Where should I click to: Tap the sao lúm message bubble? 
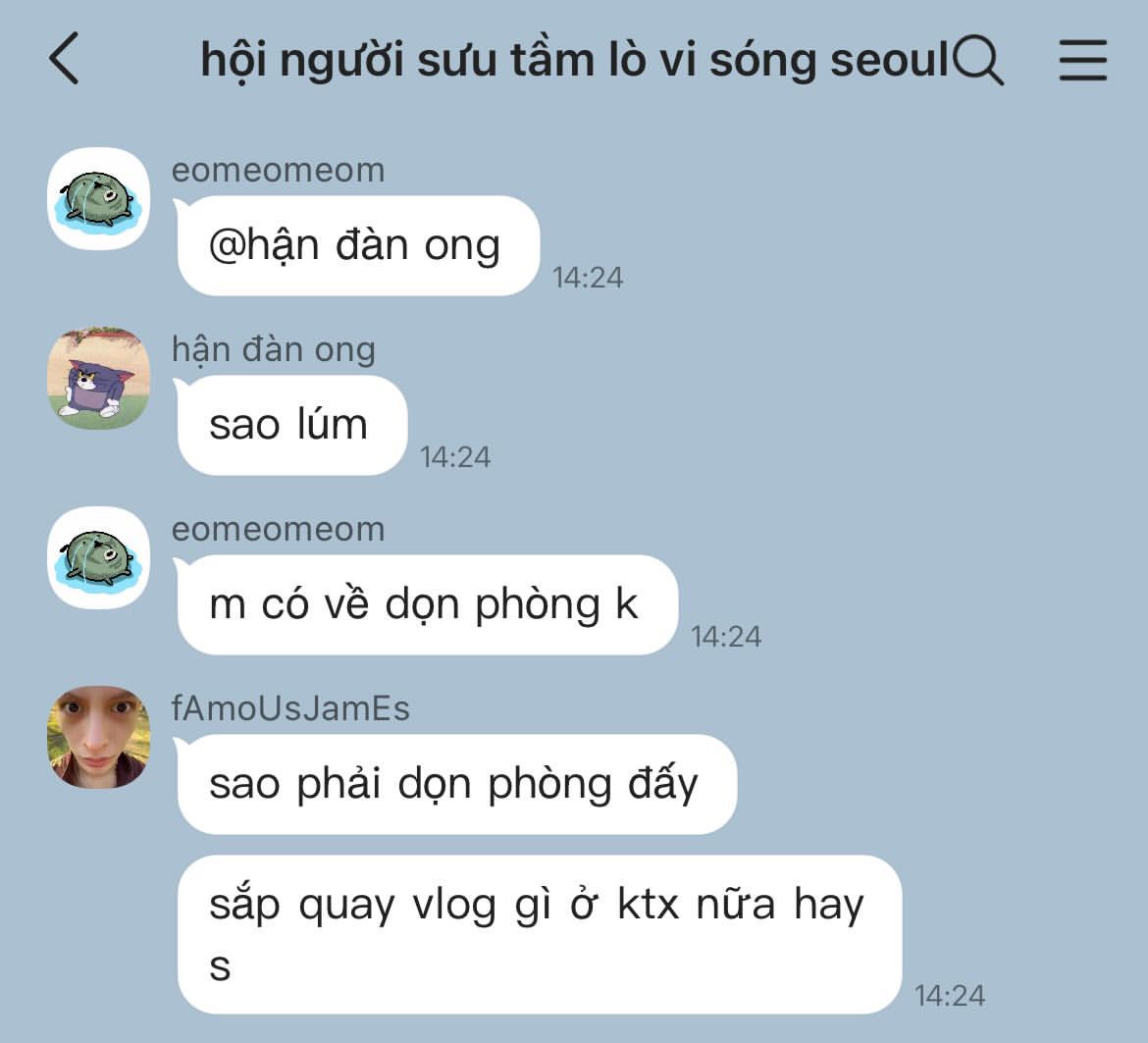point(292,425)
